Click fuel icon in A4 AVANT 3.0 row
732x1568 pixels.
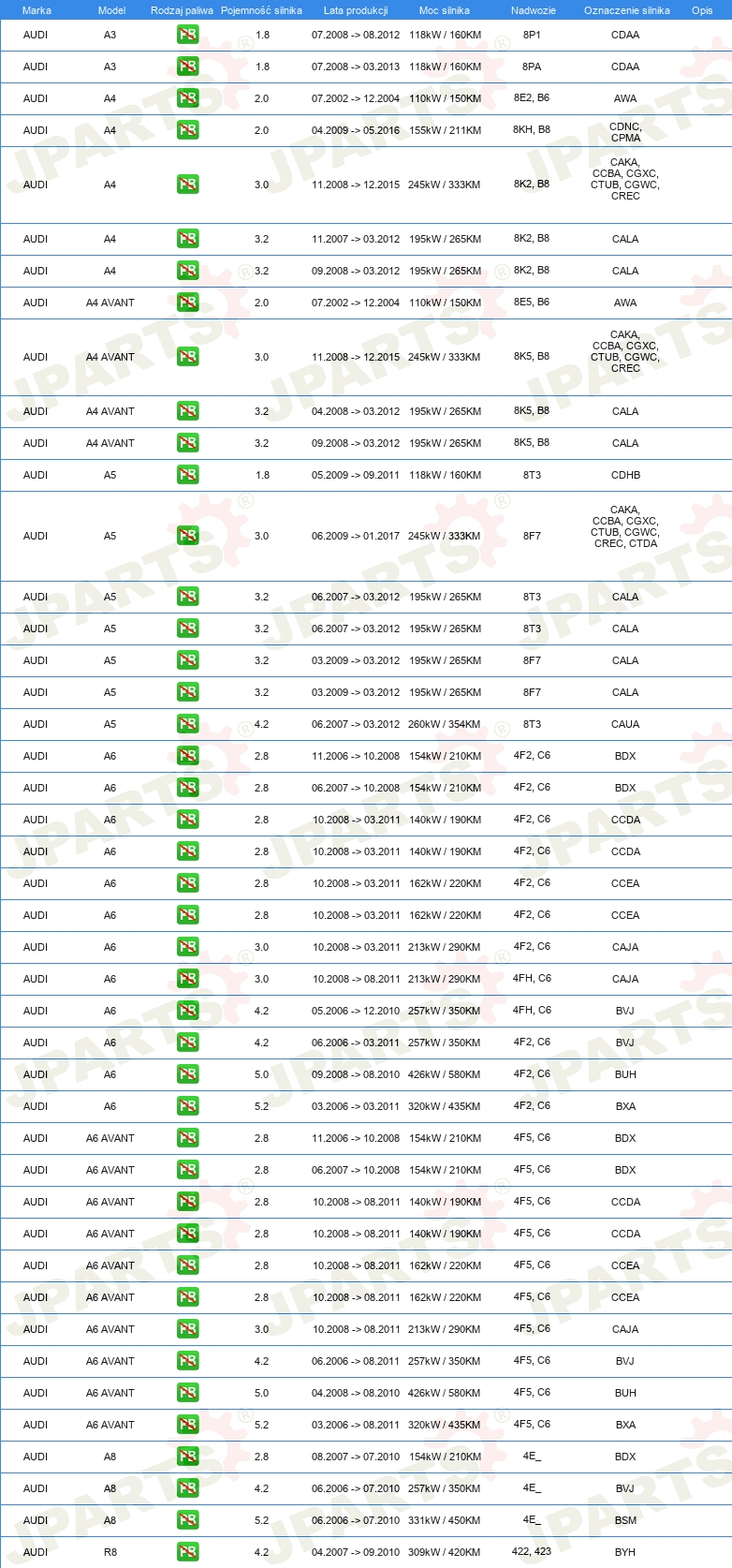click(187, 357)
